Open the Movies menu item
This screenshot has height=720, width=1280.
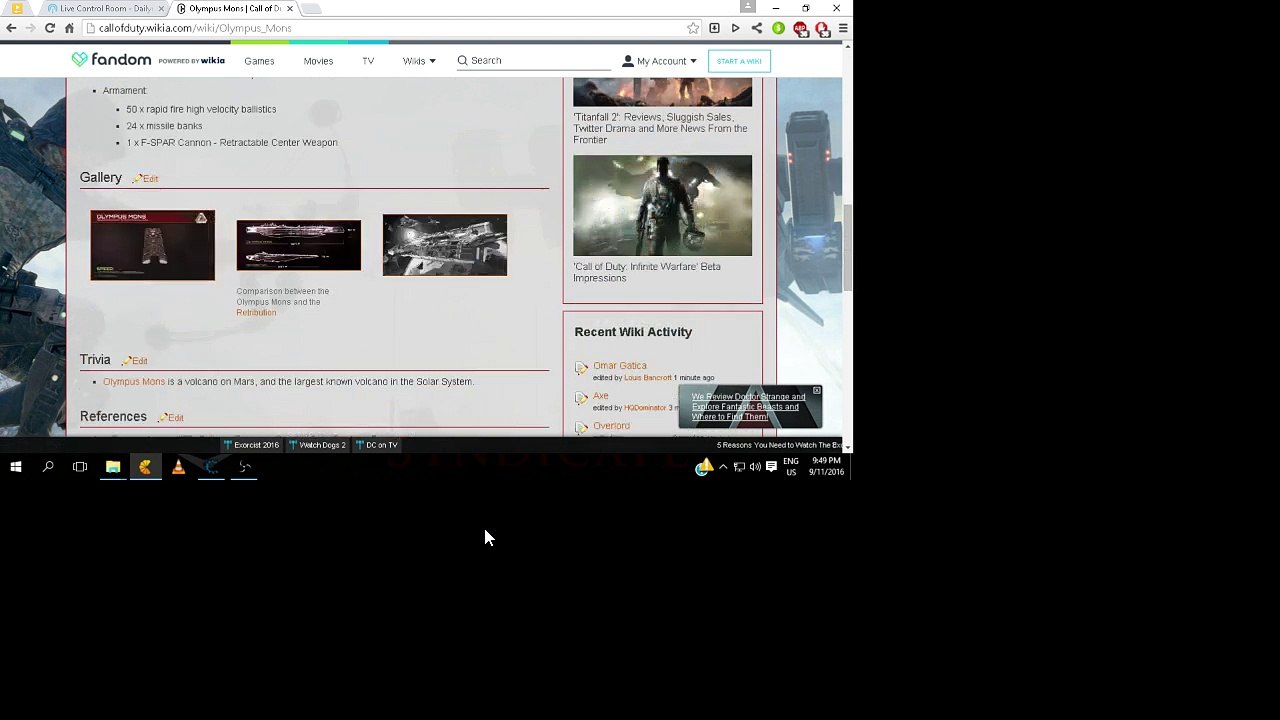318,61
